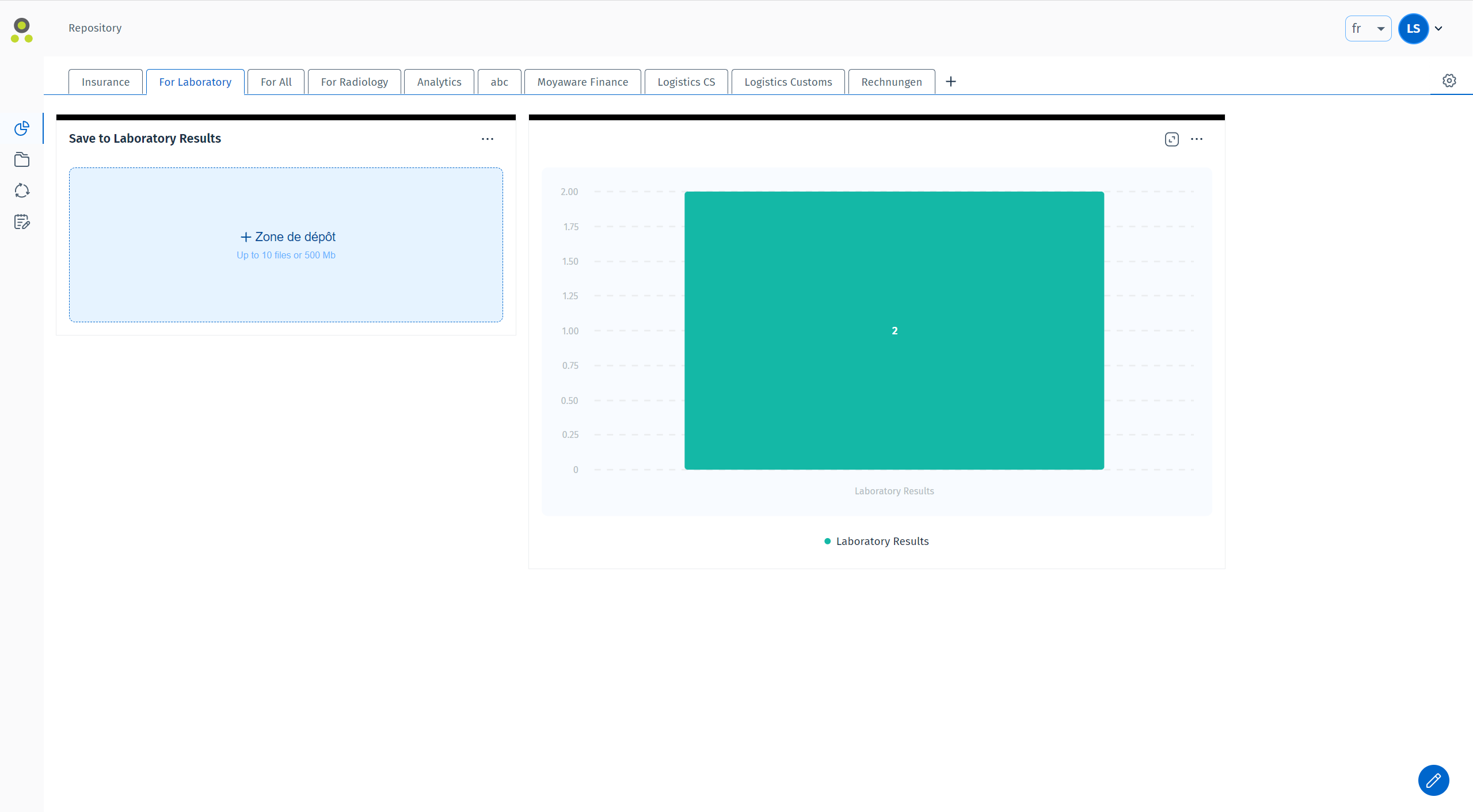
Task: Open the chart options ellipsis menu
Action: (1197, 139)
